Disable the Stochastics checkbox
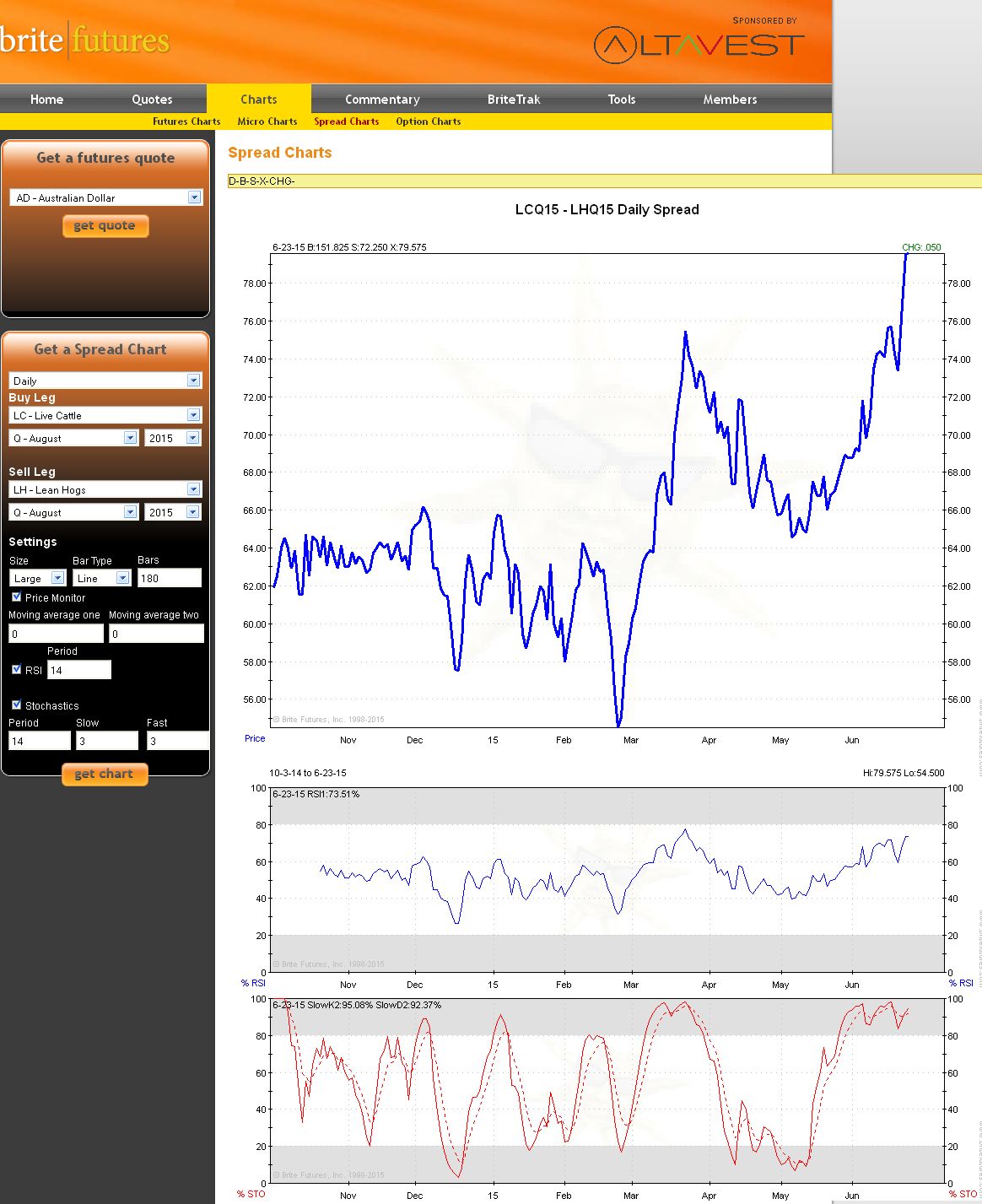Image resolution: width=982 pixels, height=1204 pixels. 16,705
